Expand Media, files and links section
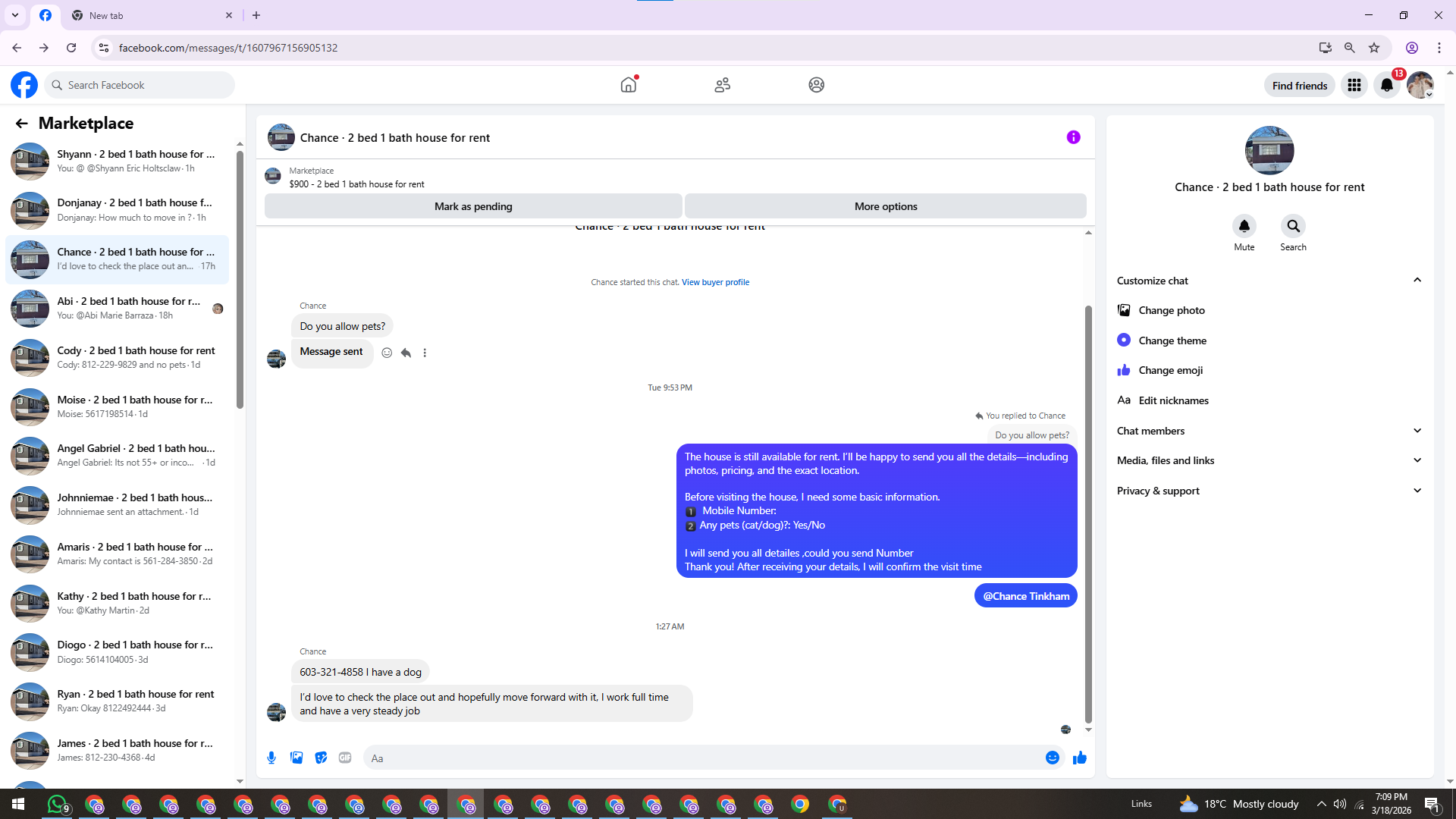Viewport: 1456px width, 819px height. click(1417, 460)
